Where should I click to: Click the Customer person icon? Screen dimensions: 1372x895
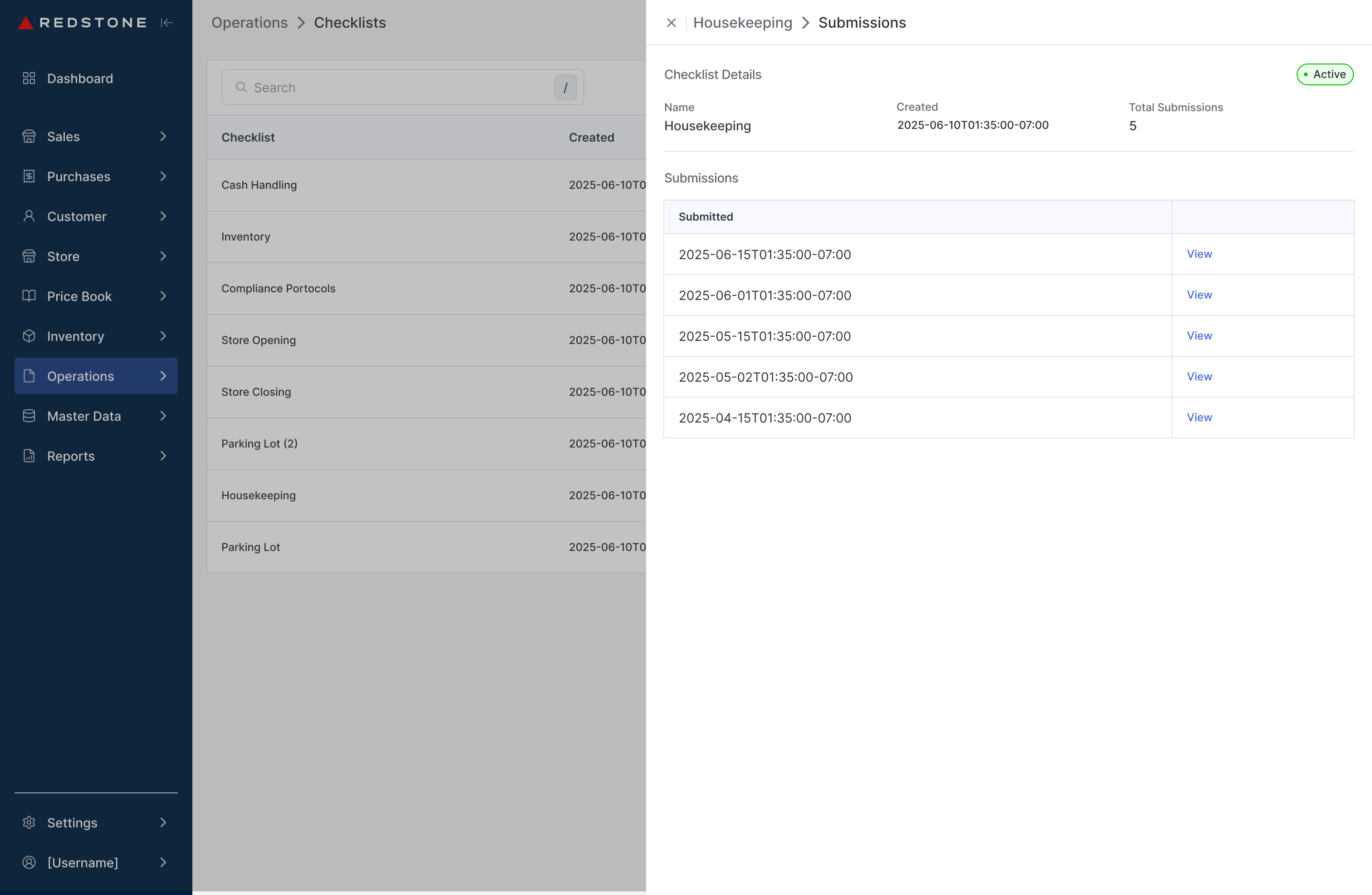click(x=29, y=216)
